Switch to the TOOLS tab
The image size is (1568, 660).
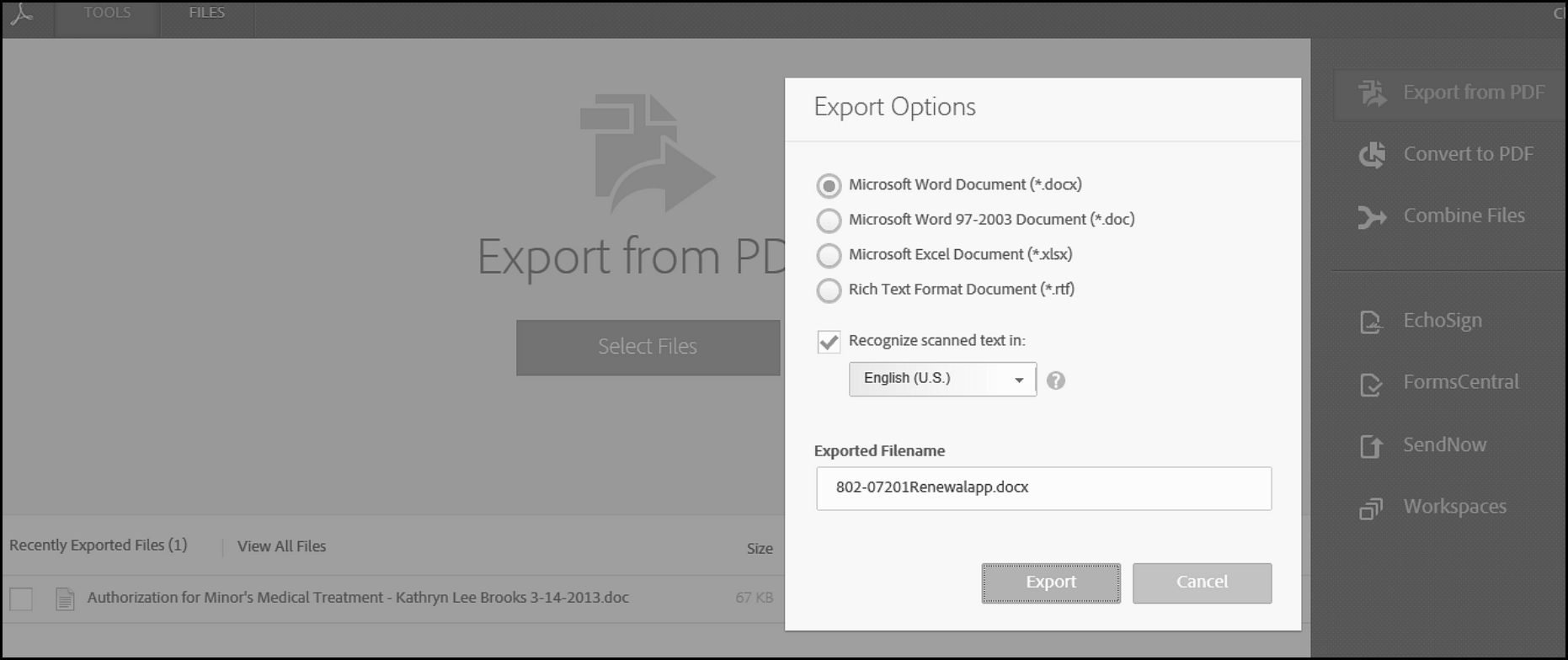click(107, 13)
